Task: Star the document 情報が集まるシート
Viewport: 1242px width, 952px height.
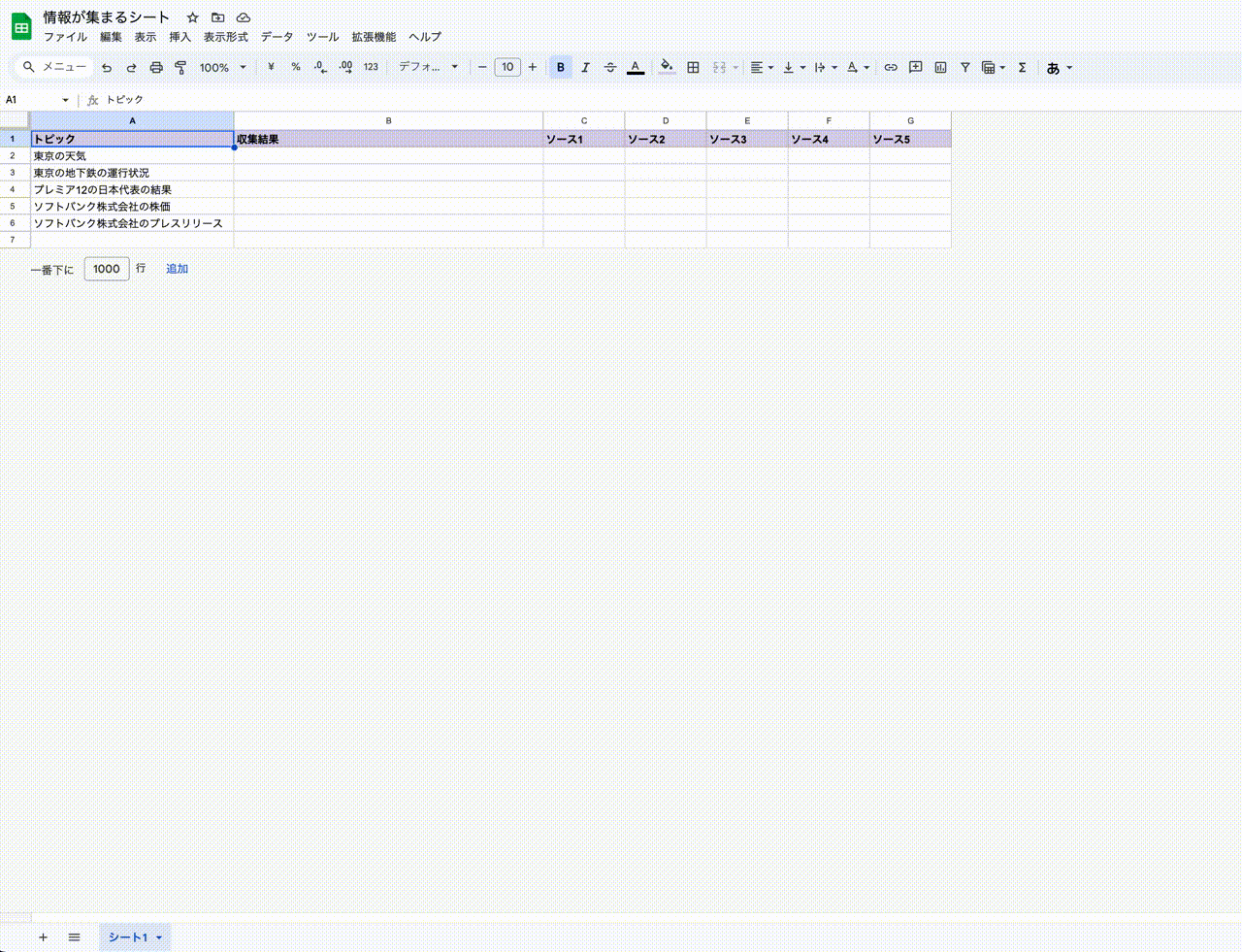Action: pos(193,17)
